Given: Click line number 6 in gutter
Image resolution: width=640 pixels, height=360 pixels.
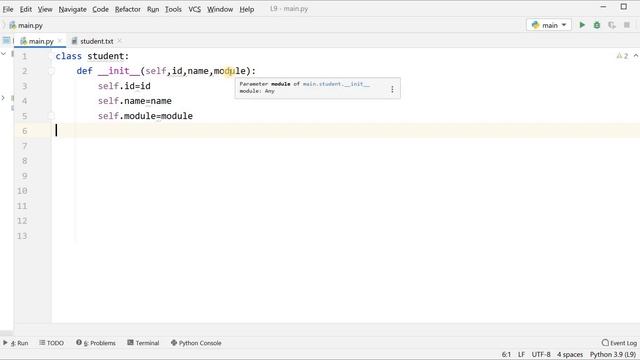Looking at the screenshot, I should point(24,131).
